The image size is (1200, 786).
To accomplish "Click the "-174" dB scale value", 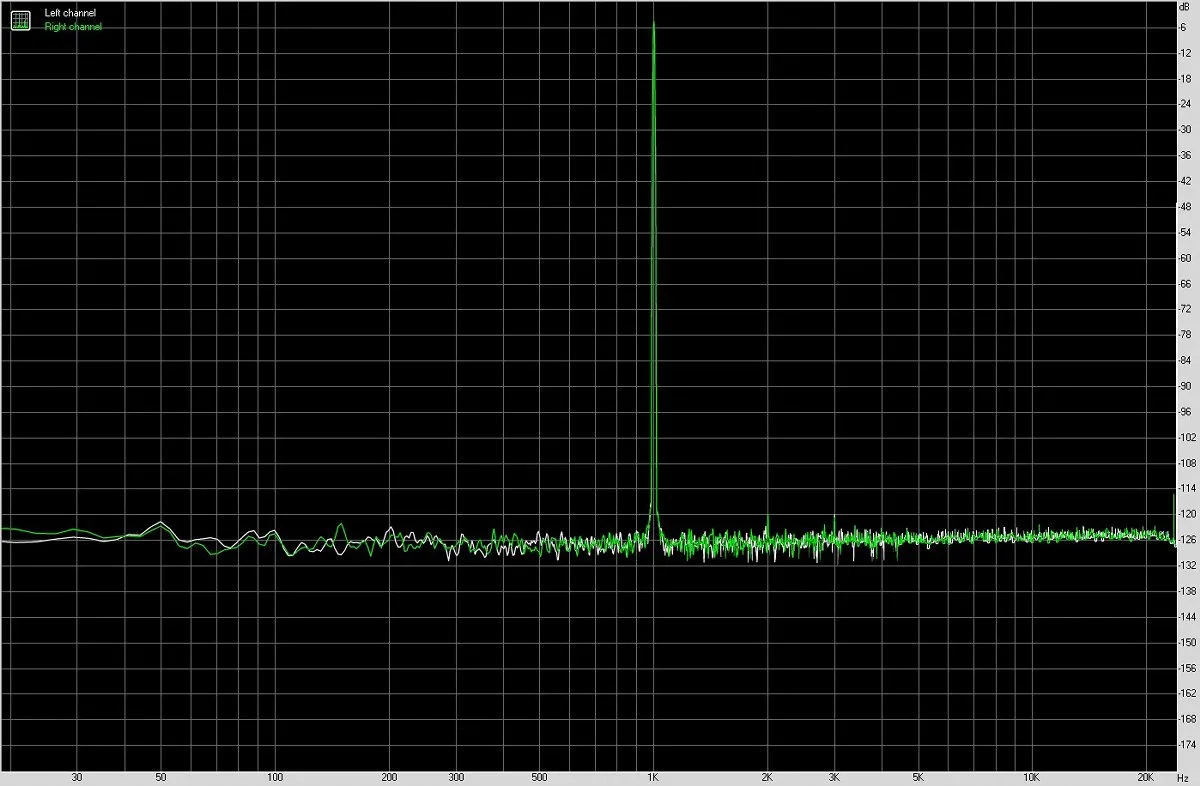I will (1188, 745).
